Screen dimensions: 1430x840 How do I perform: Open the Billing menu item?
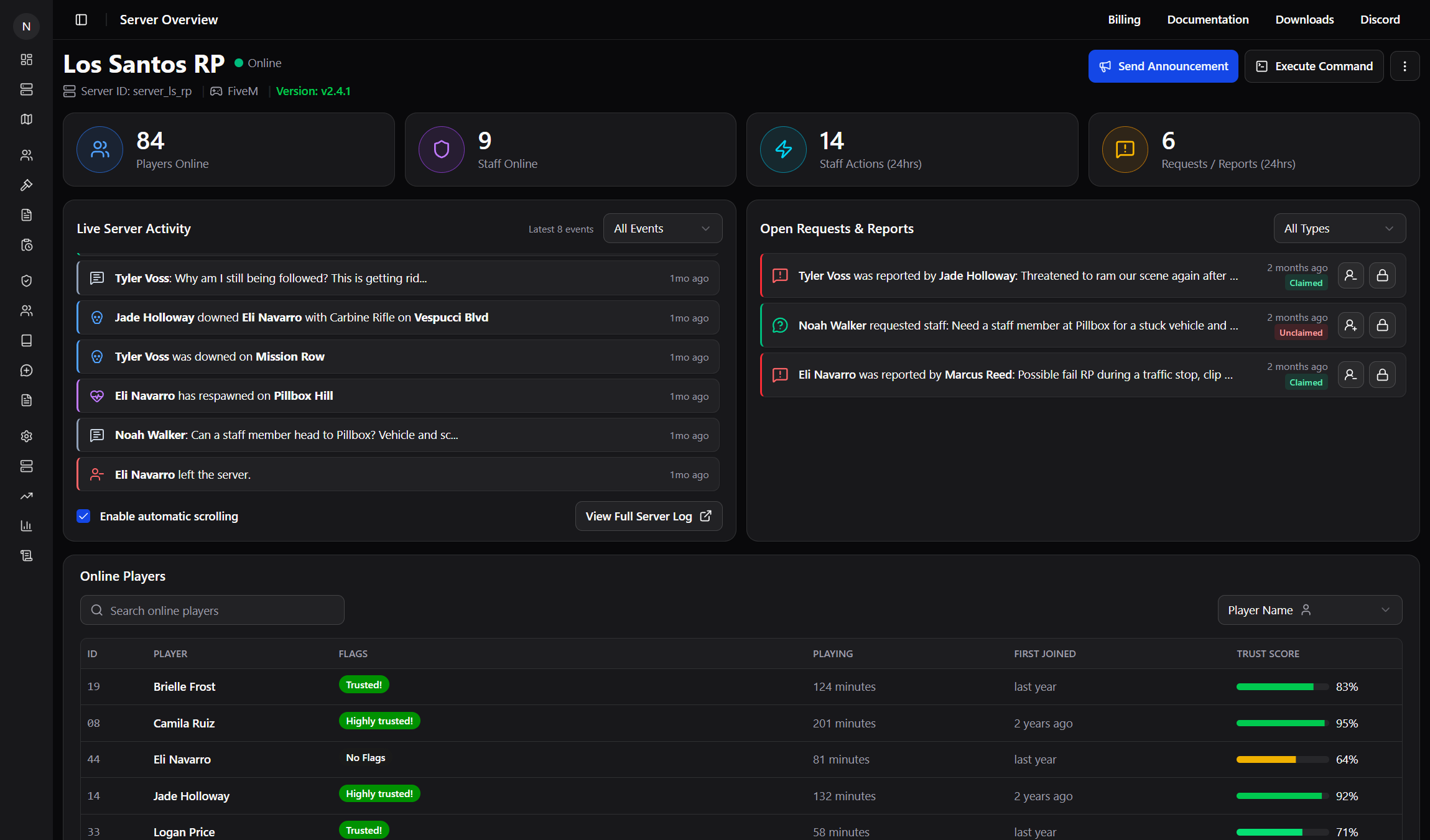tap(1124, 20)
